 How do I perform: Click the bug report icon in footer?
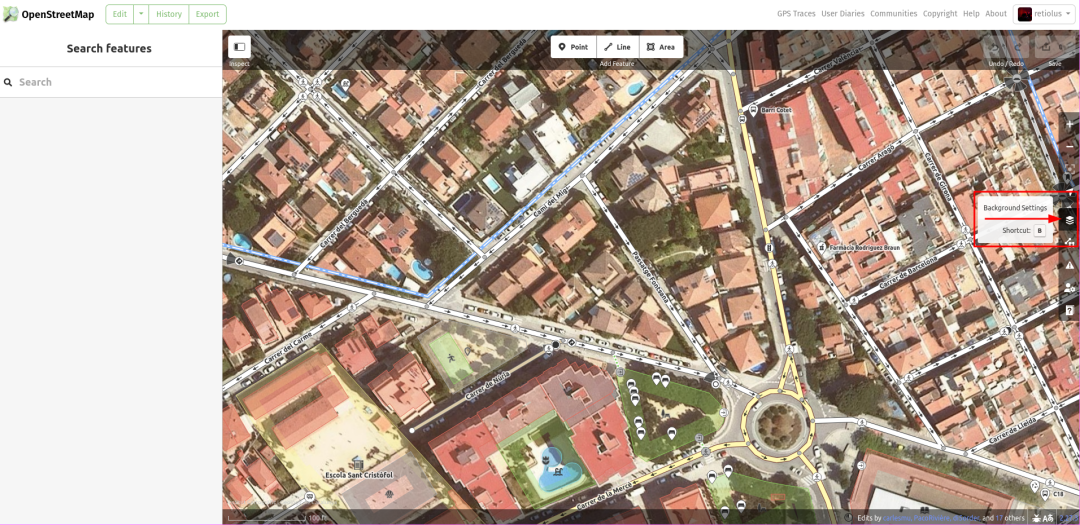(1036, 518)
